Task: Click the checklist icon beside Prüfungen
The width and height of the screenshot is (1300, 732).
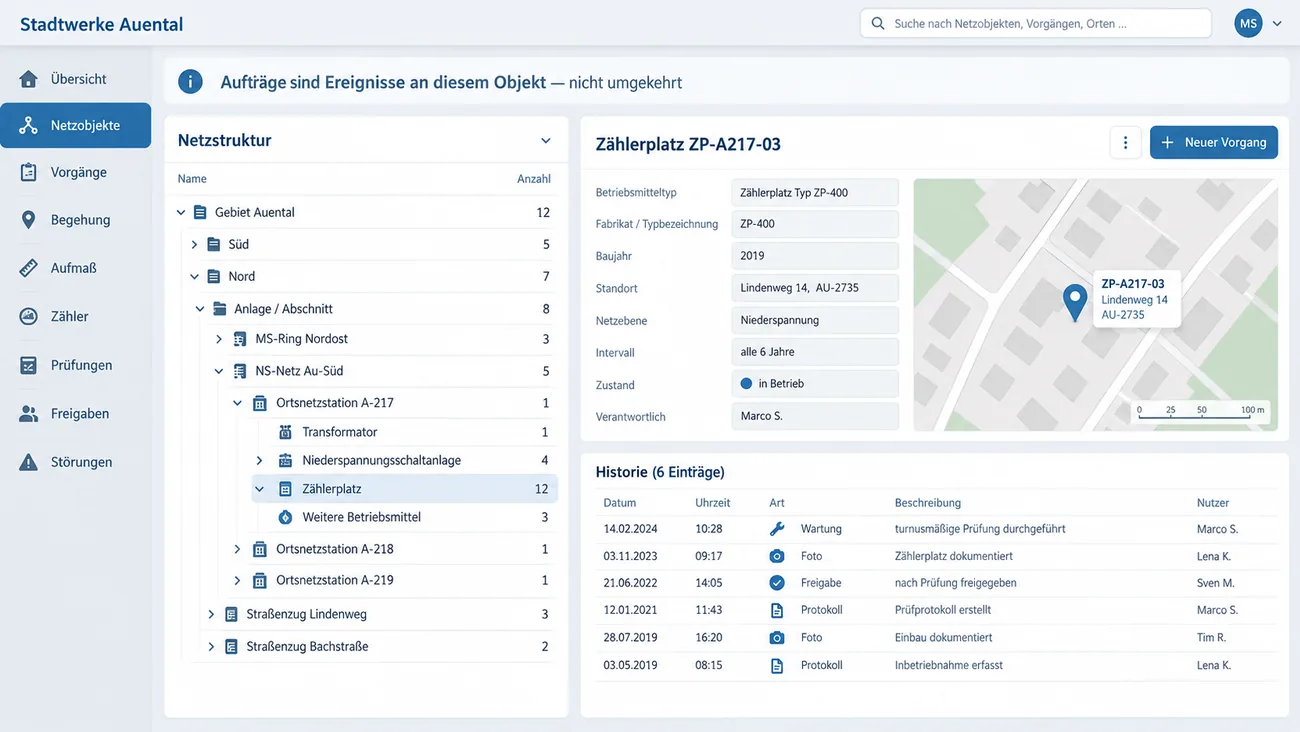Action: tap(28, 365)
